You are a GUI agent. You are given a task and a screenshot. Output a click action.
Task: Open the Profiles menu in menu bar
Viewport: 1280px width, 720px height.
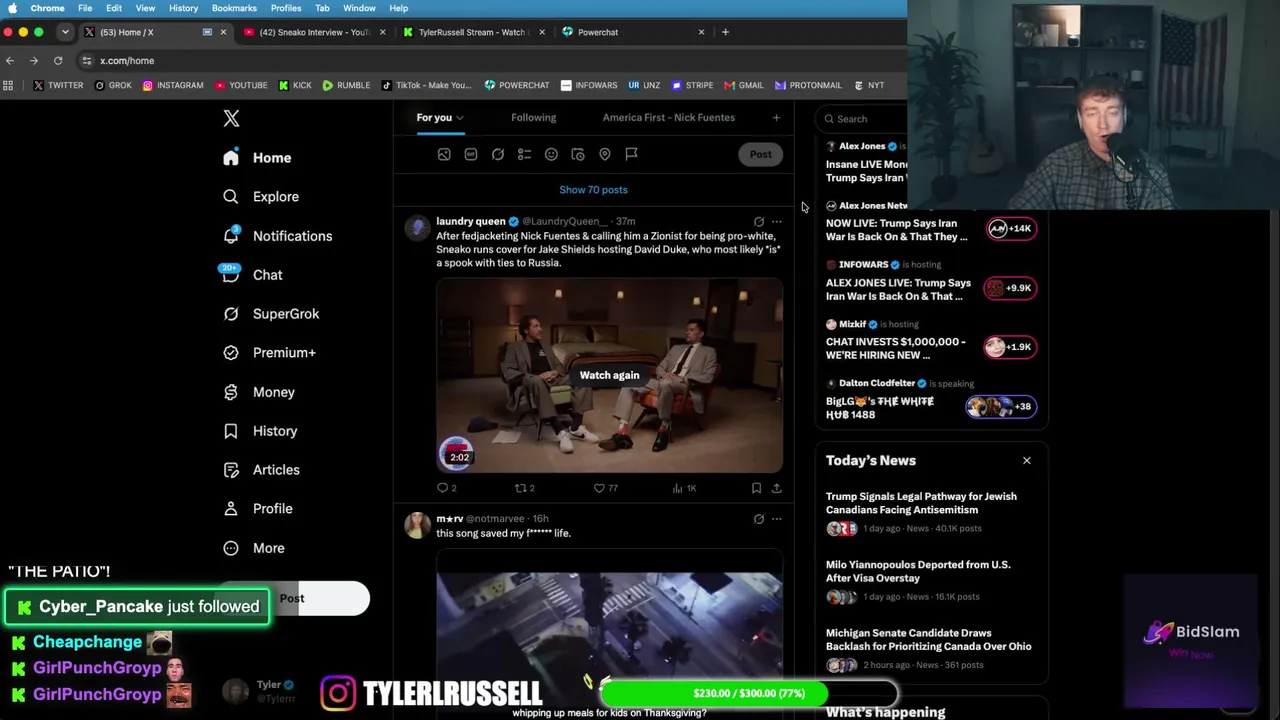tap(285, 8)
